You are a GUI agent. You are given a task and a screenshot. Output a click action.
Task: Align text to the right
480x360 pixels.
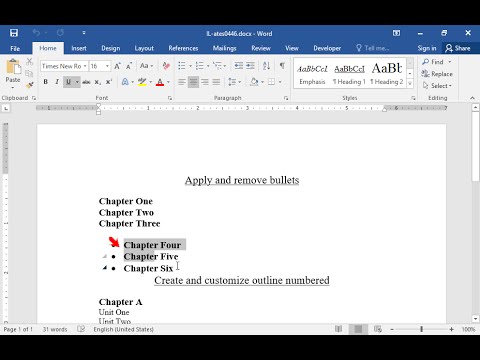pyautogui.click(x=205, y=82)
